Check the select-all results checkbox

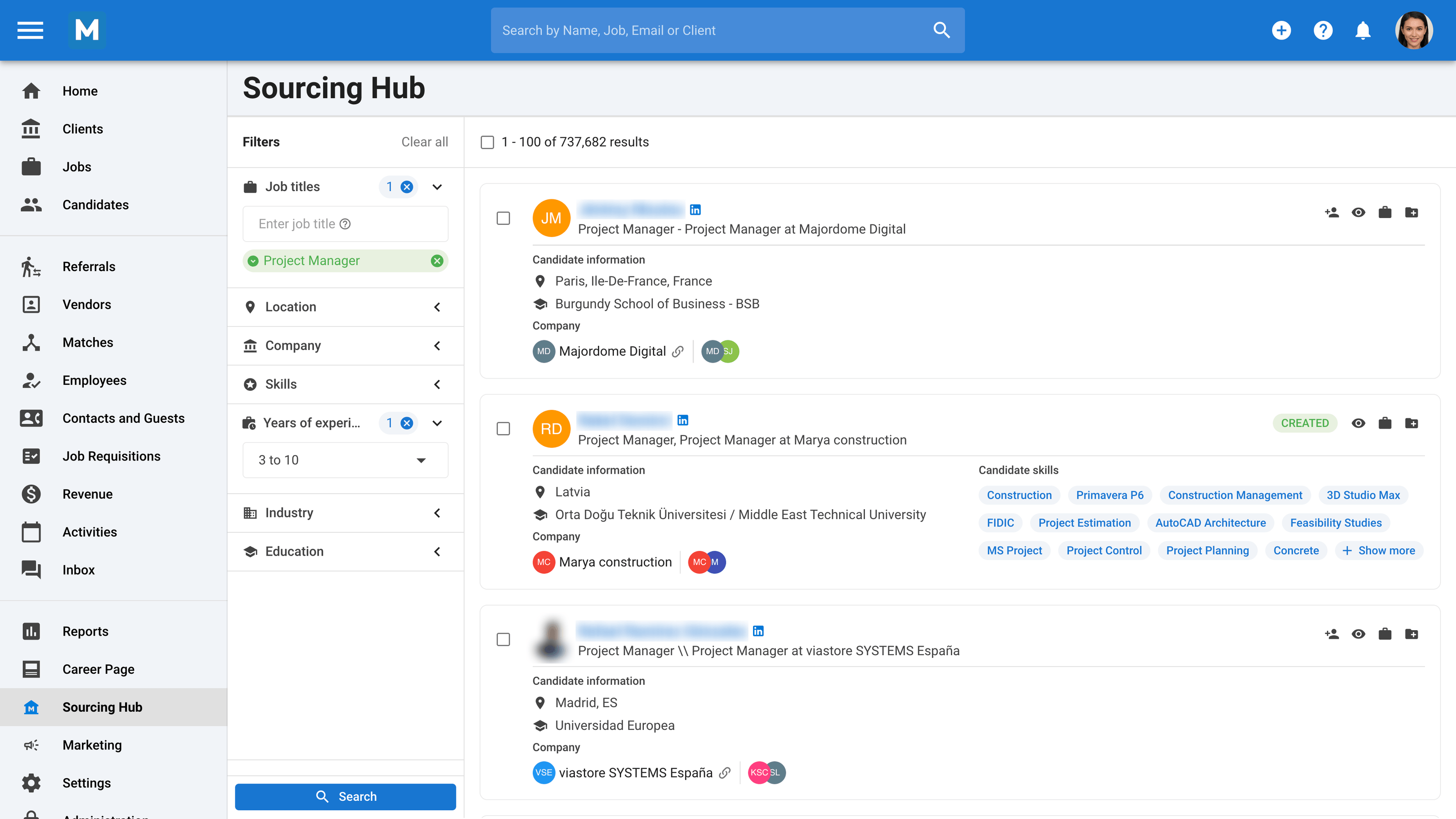tap(487, 142)
